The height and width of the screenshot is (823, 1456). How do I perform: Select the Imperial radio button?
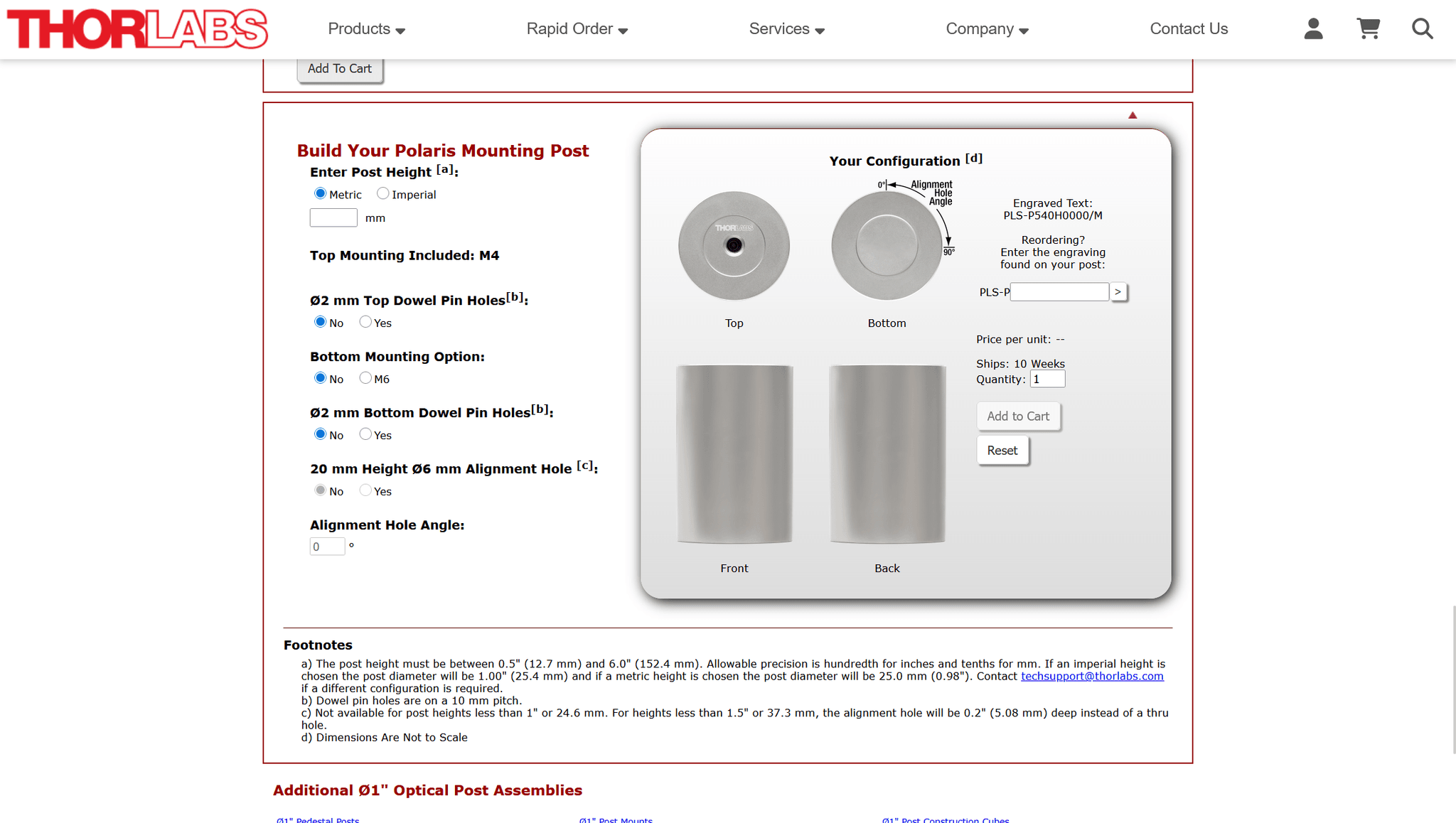[x=383, y=193]
